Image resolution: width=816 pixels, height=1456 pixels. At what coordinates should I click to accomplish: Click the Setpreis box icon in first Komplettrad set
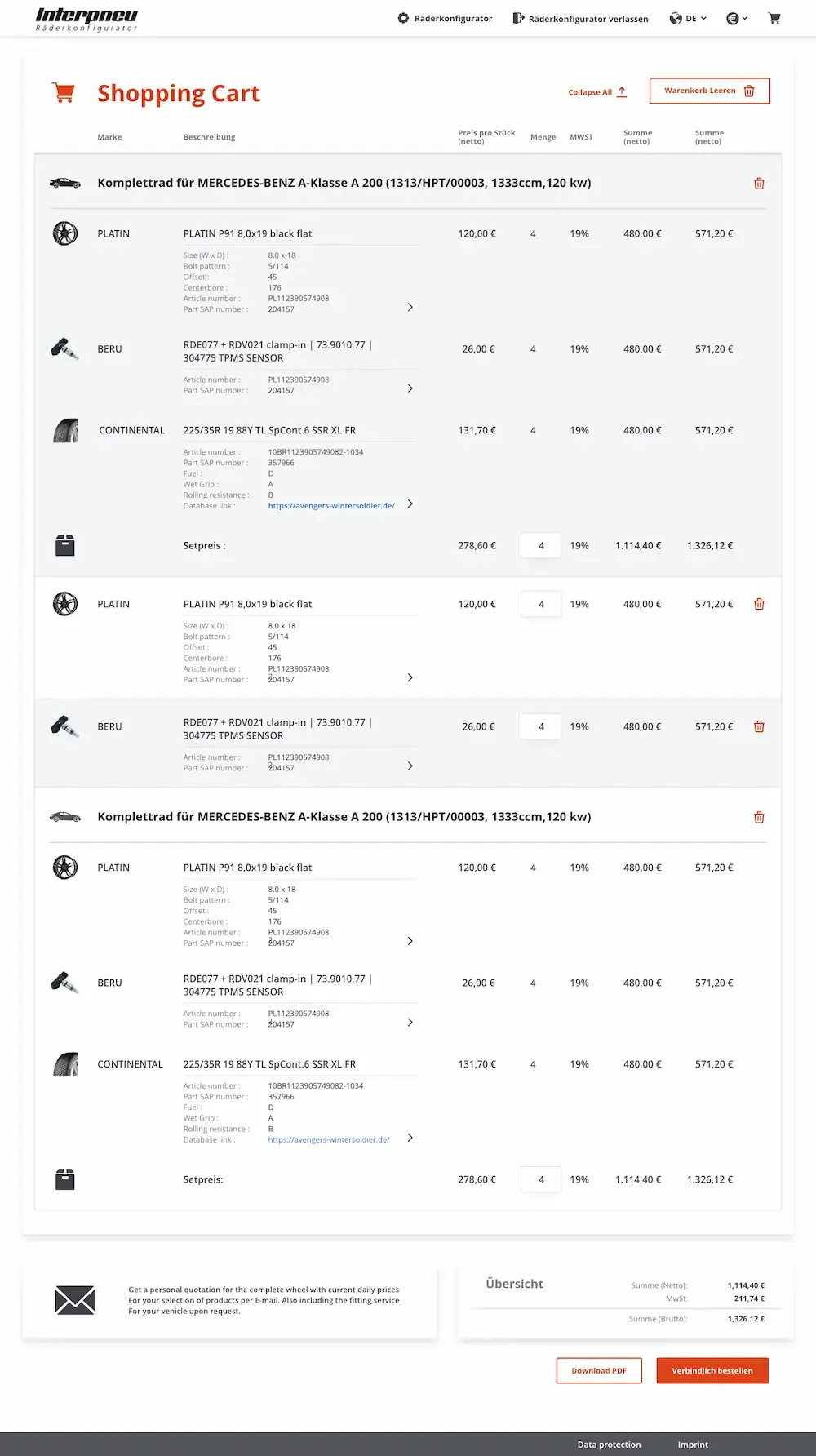pyautogui.click(x=65, y=545)
